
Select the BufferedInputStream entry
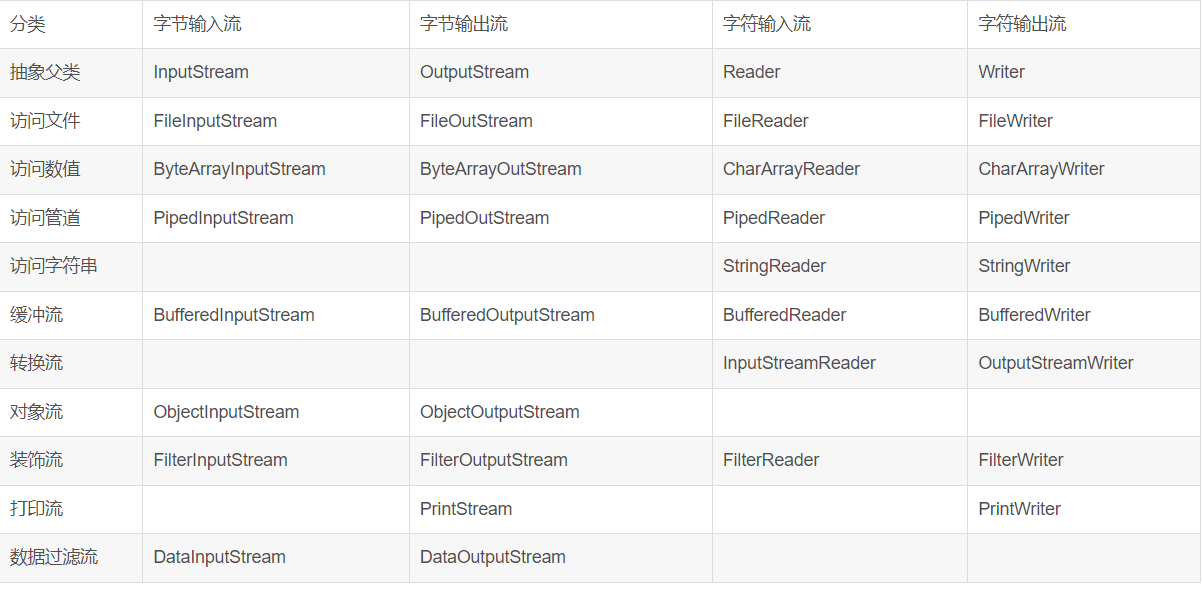pos(275,315)
